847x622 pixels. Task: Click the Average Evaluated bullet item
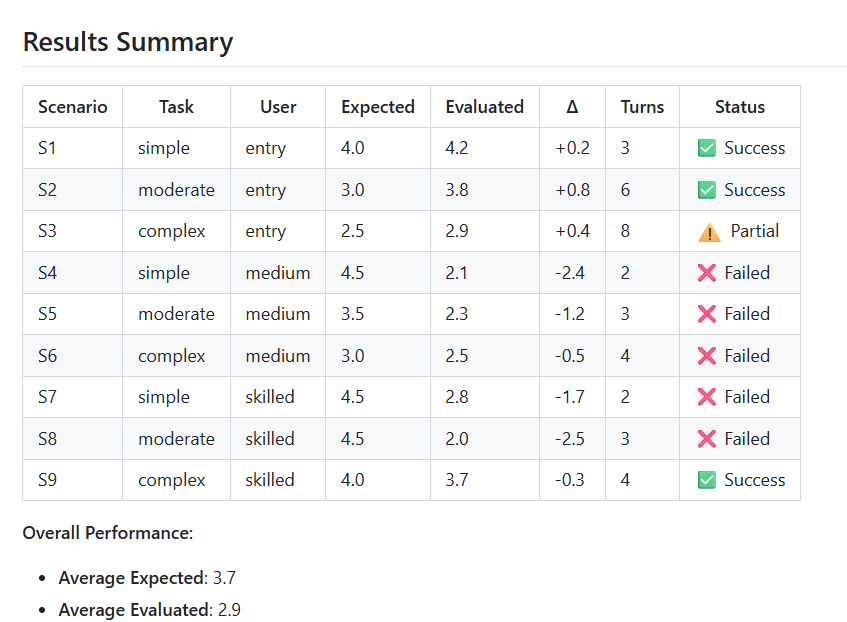[x=150, y=610]
